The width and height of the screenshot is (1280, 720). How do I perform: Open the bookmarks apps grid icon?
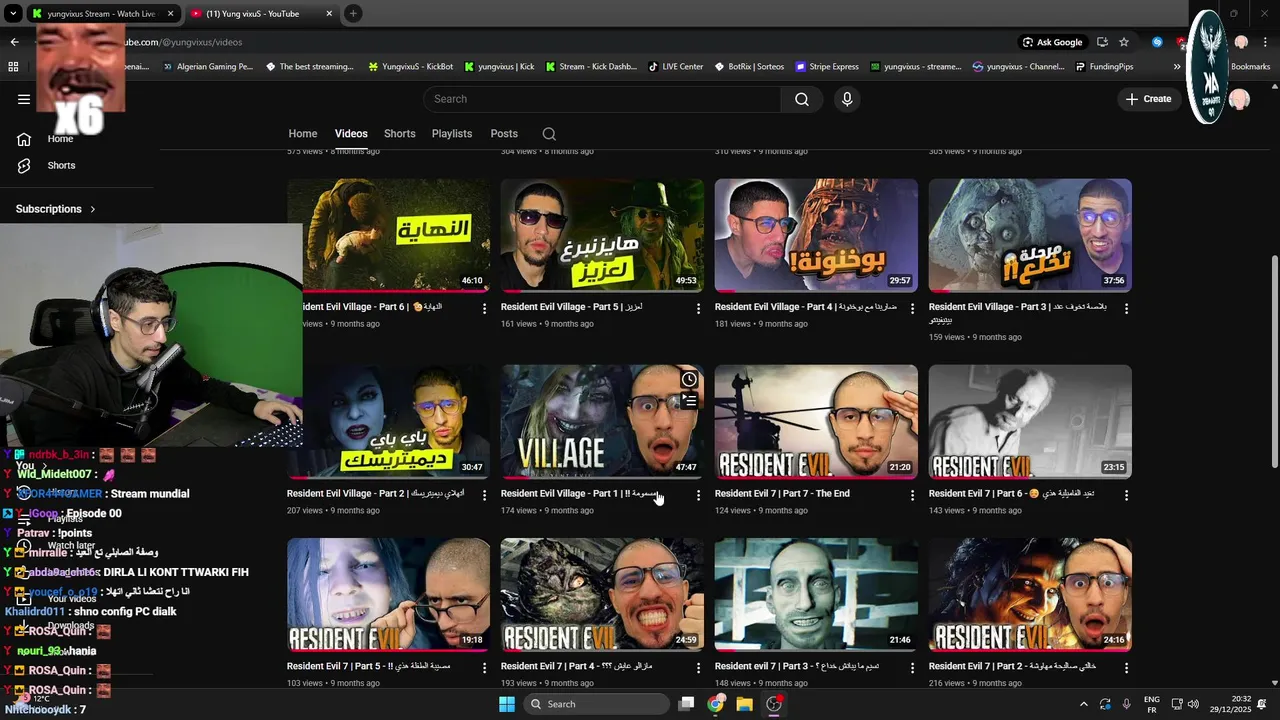point(13,67)
